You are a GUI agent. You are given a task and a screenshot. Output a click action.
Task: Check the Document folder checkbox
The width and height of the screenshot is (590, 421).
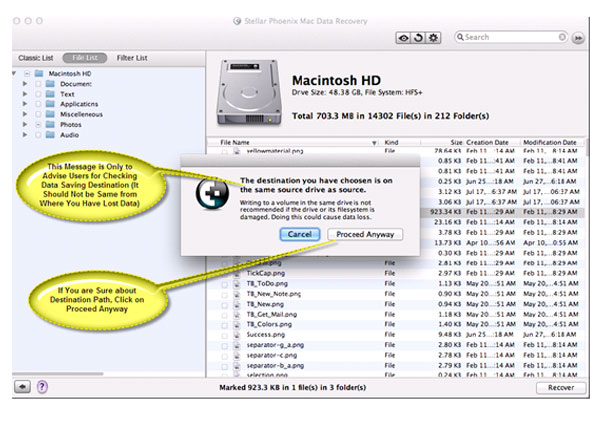coord(38,84)
